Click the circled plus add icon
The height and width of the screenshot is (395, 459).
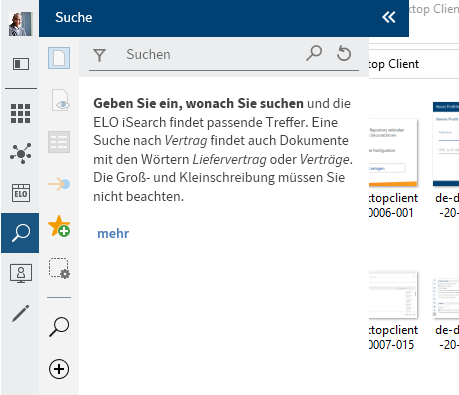[x=59, y=369]
